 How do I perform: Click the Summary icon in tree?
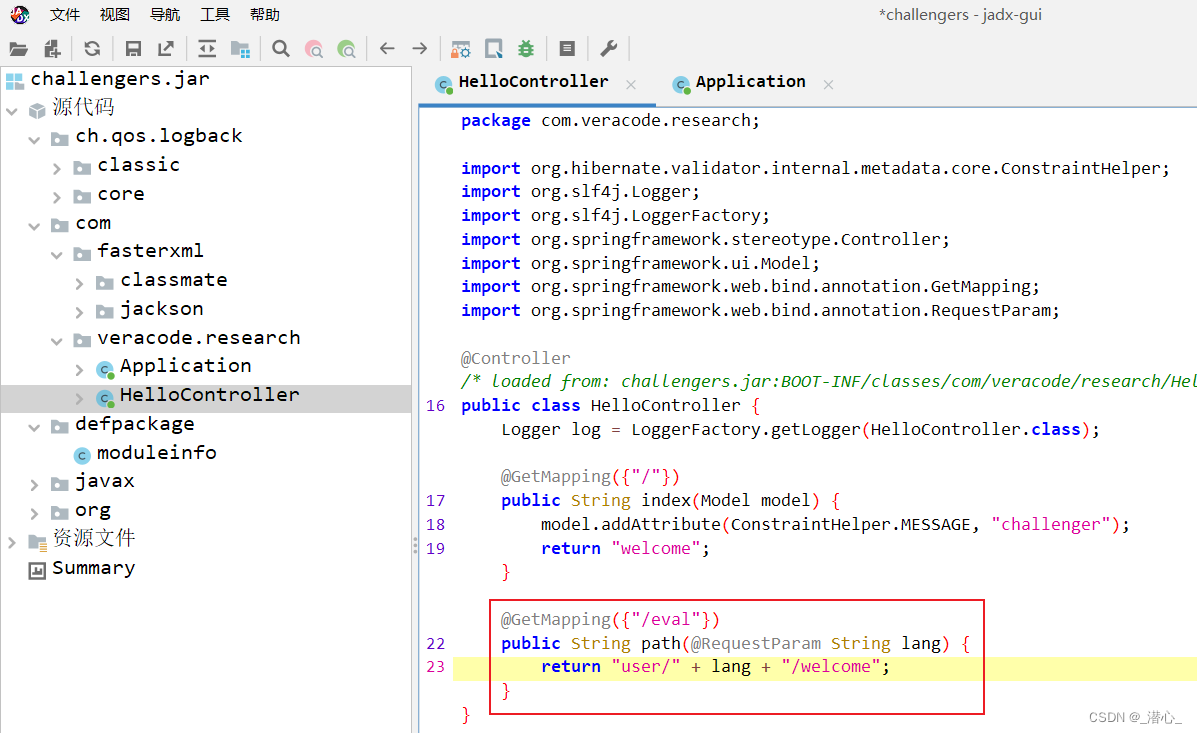(37, 570)
